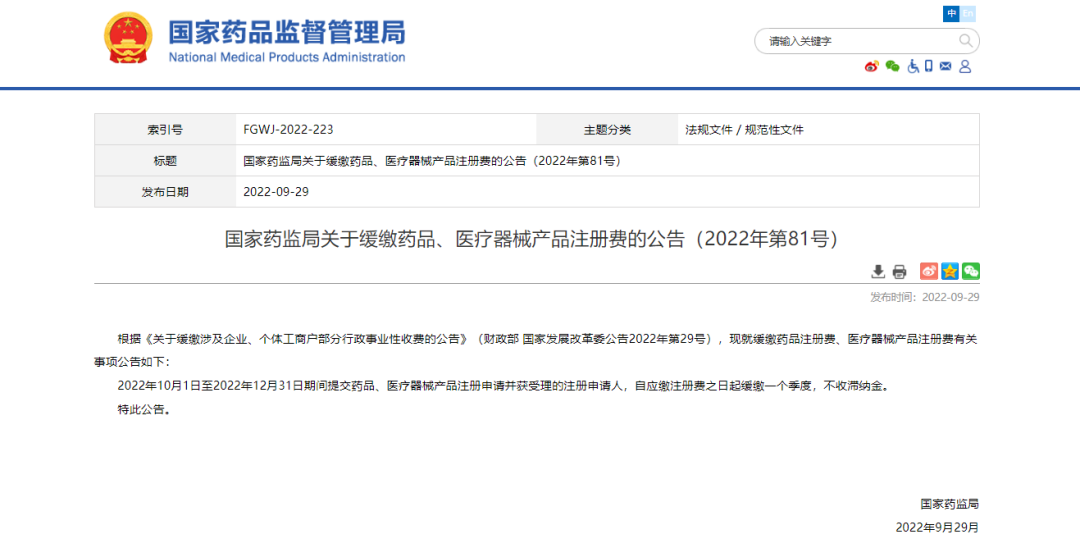Open mobile version via phone icon
This screenshot has width=1080, height=548.
[928, 66]
